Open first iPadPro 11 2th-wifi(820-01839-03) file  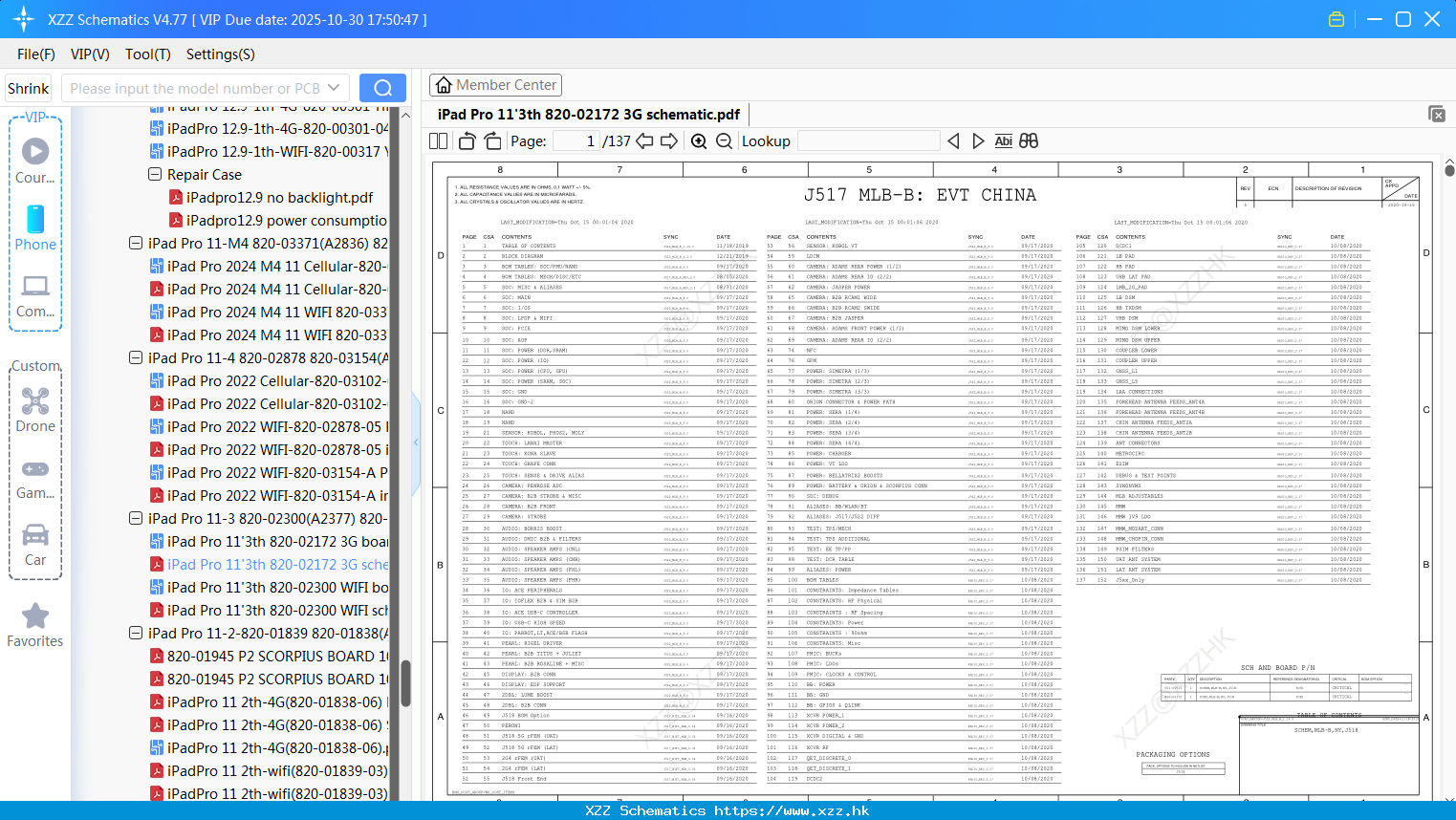[x=269, y=771]
